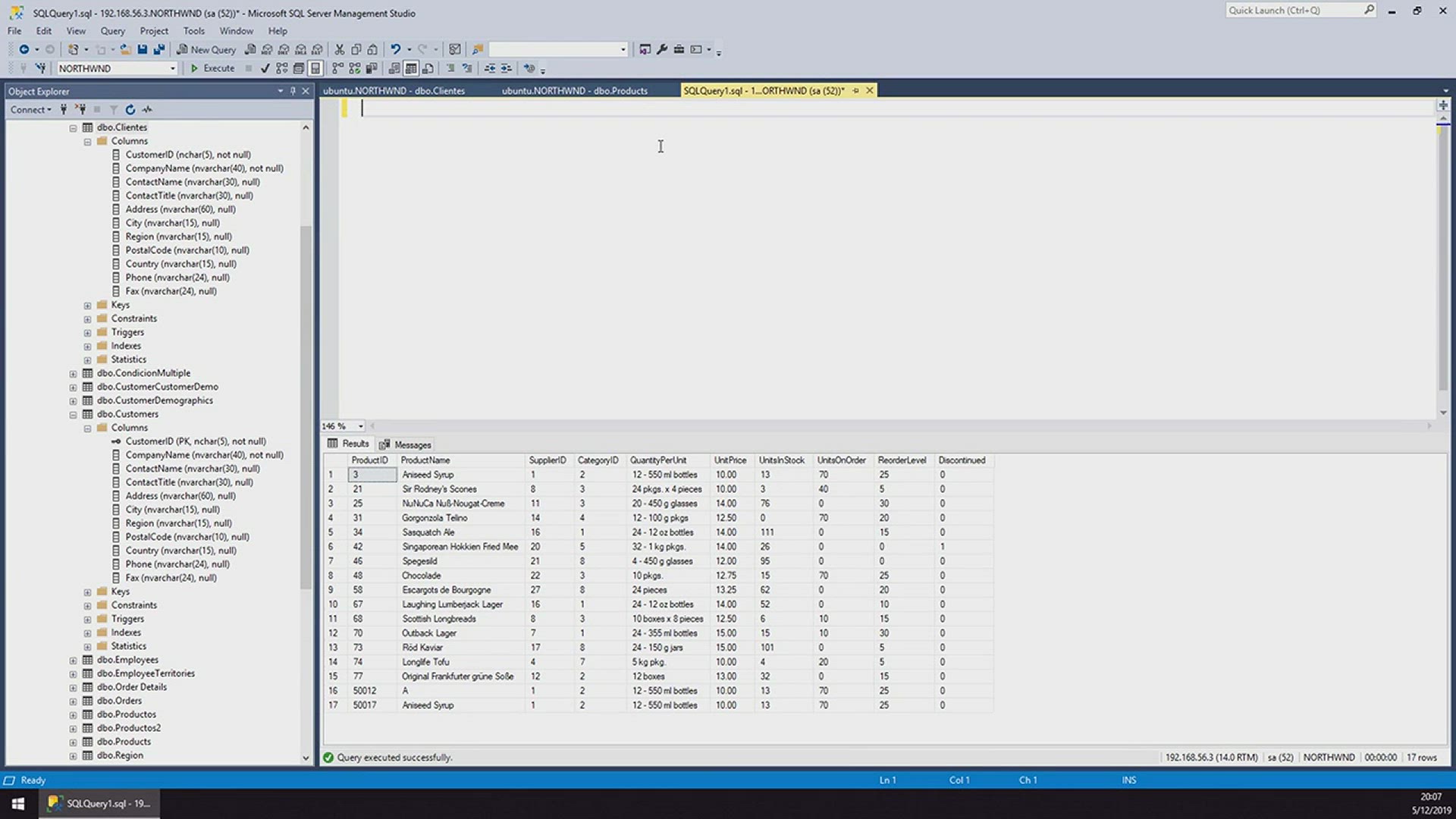Viewport: 1456px width, 819px height.
Task: Expand the dbo.CondicionMultiple table
Action: pyautogui.click(x=74, y=374)
